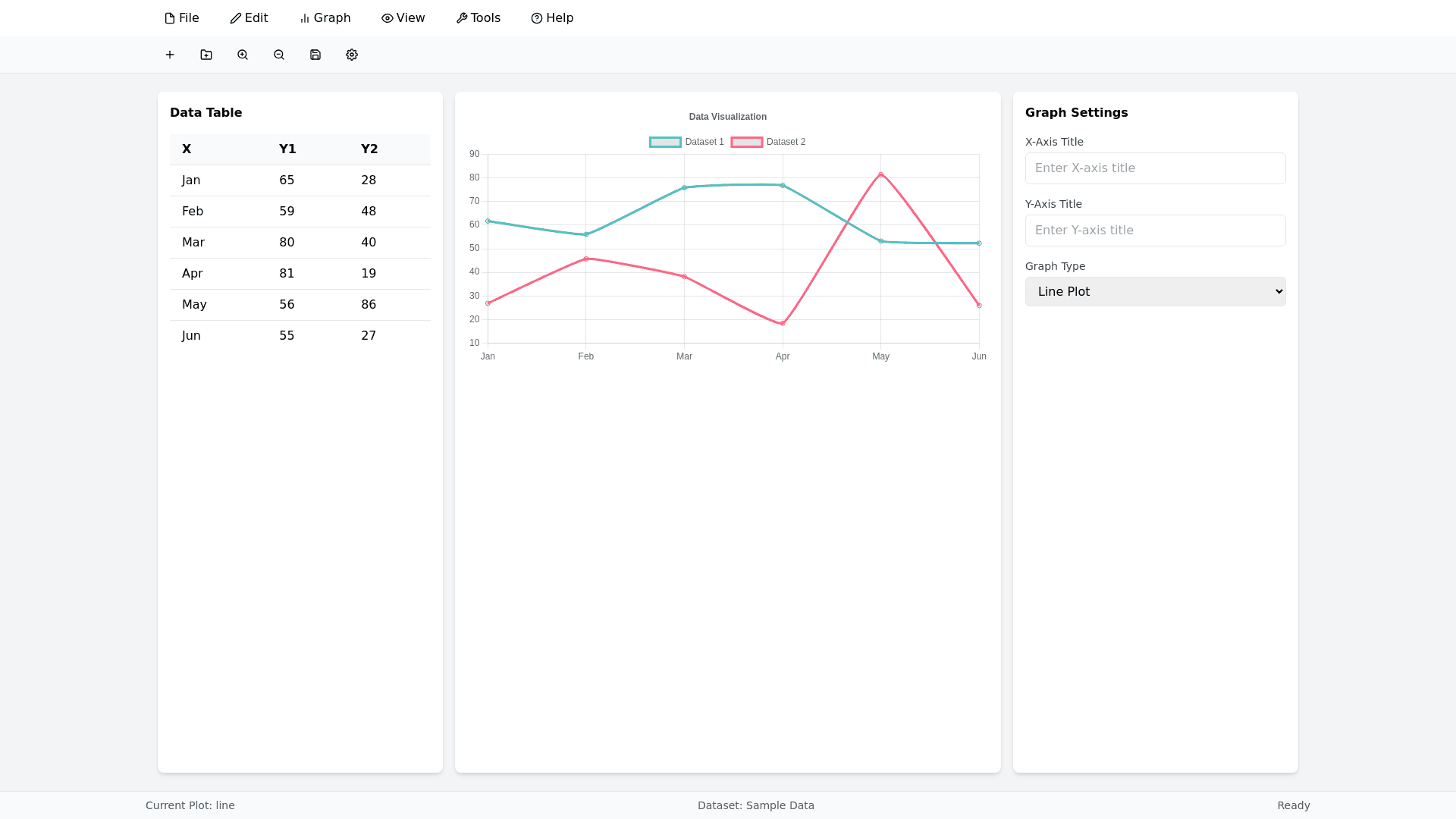This screenshot has height=819, width=1456.
Task: Click the plus icon to add new item
Action: coord(170,55)
